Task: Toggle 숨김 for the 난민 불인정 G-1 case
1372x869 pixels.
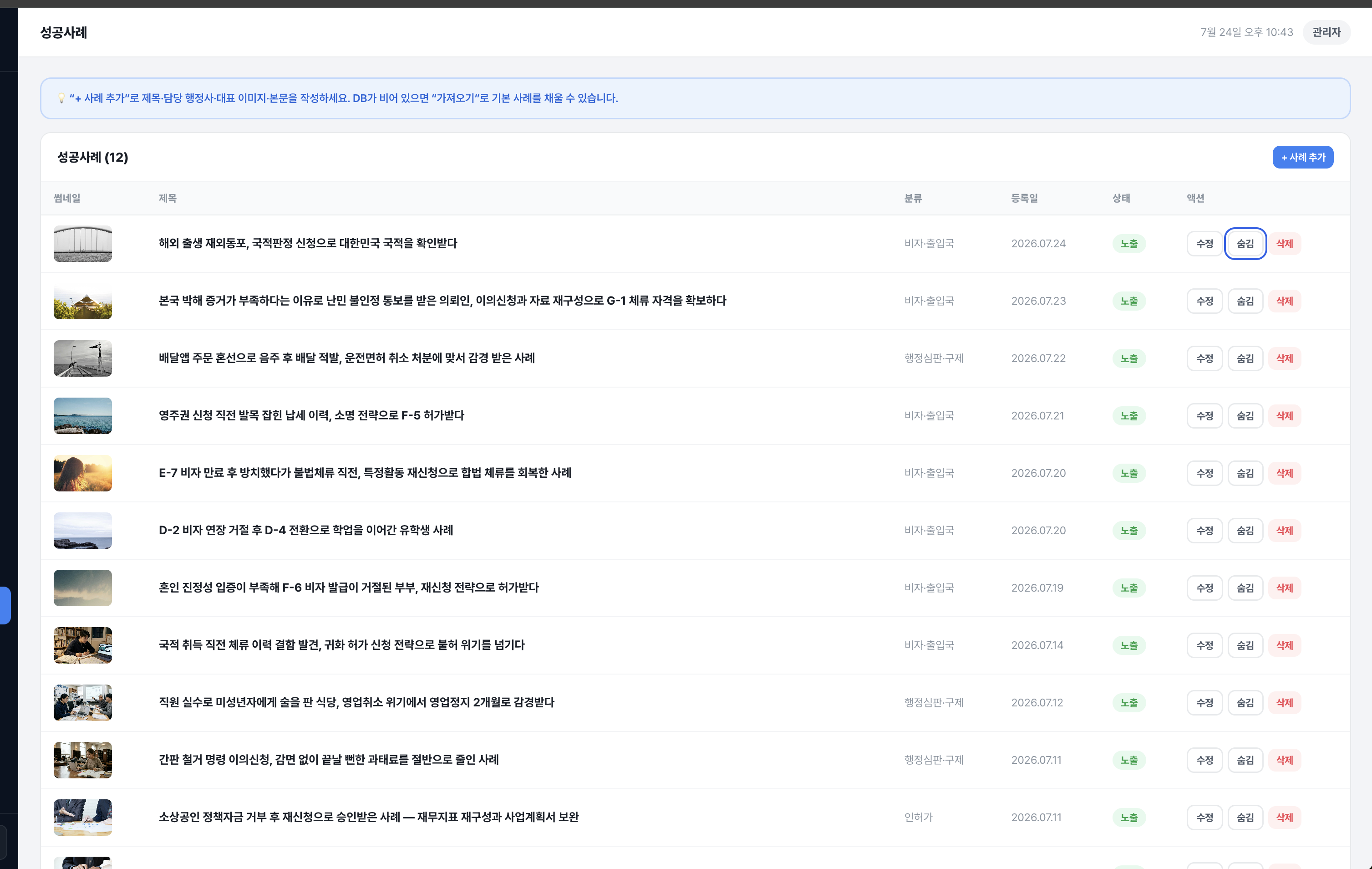Action: [1245, 301]
